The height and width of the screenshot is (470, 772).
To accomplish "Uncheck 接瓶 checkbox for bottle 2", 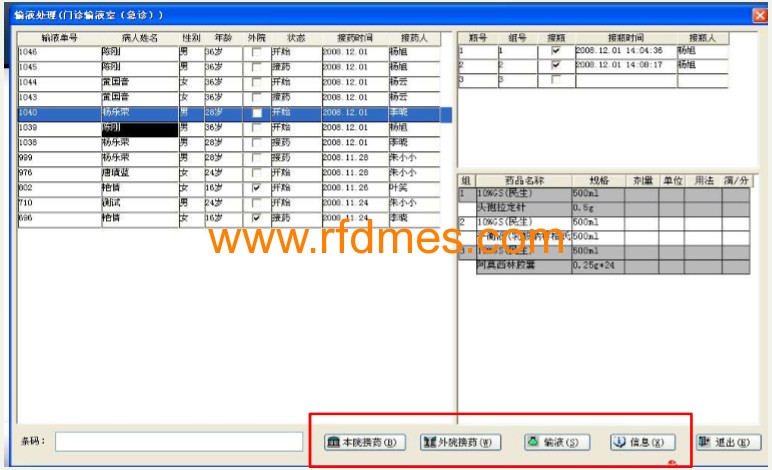I will click(x=556, y=65).
